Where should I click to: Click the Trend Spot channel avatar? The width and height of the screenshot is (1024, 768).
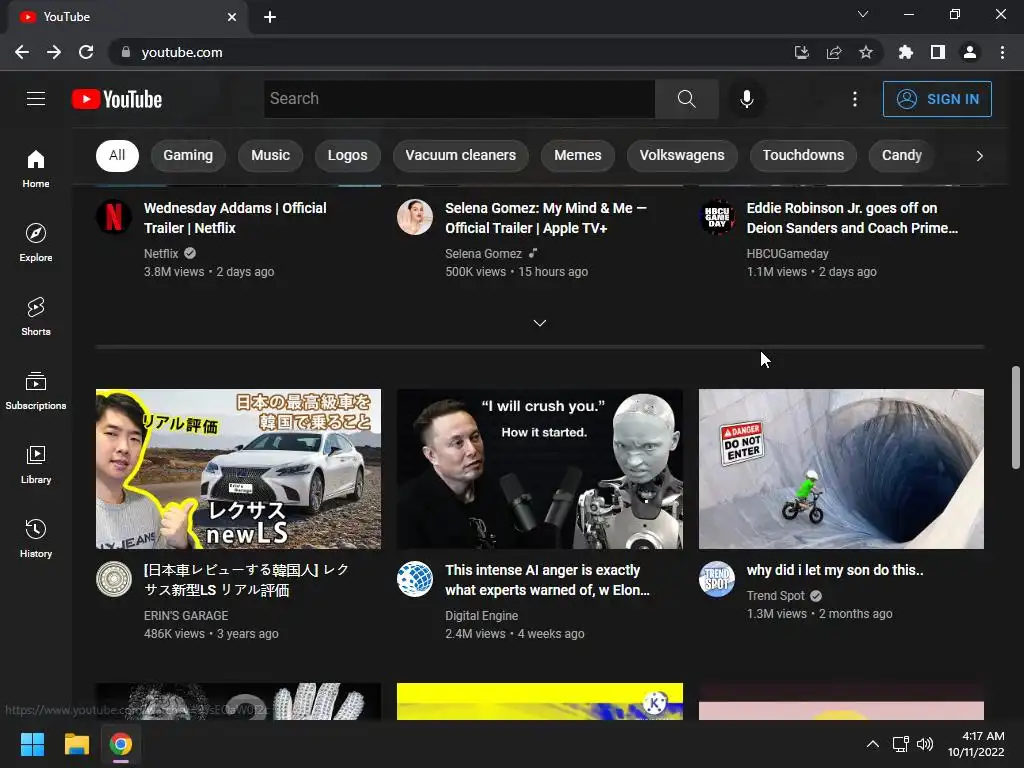(x=716, y=579)
